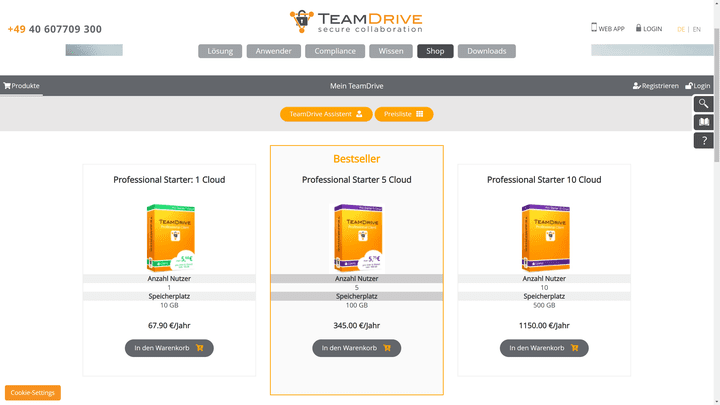Click the 'Professional Starter: 1 Cloud' title
The height and width of the screenshot is (405, 720).
(169, 180)
